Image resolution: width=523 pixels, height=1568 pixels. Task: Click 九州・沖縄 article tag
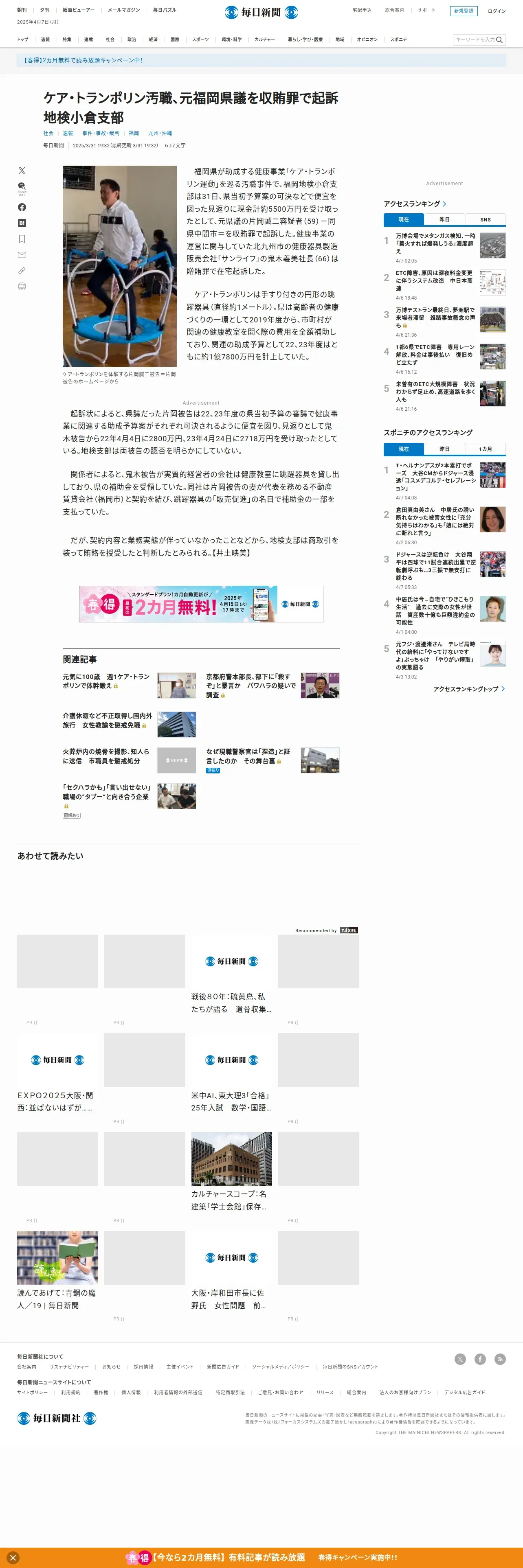160,133
